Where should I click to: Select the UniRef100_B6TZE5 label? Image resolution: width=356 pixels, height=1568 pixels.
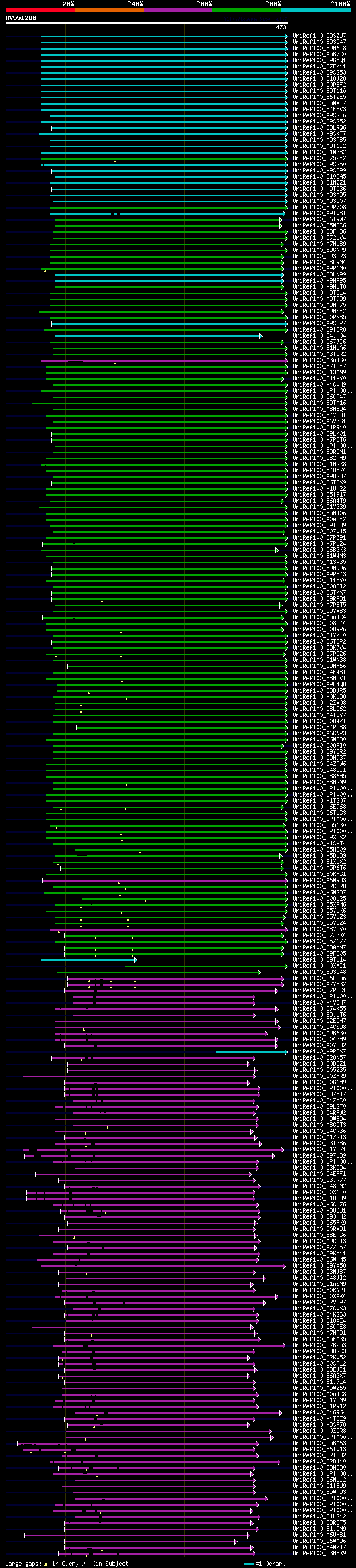[x=319, y=97]
